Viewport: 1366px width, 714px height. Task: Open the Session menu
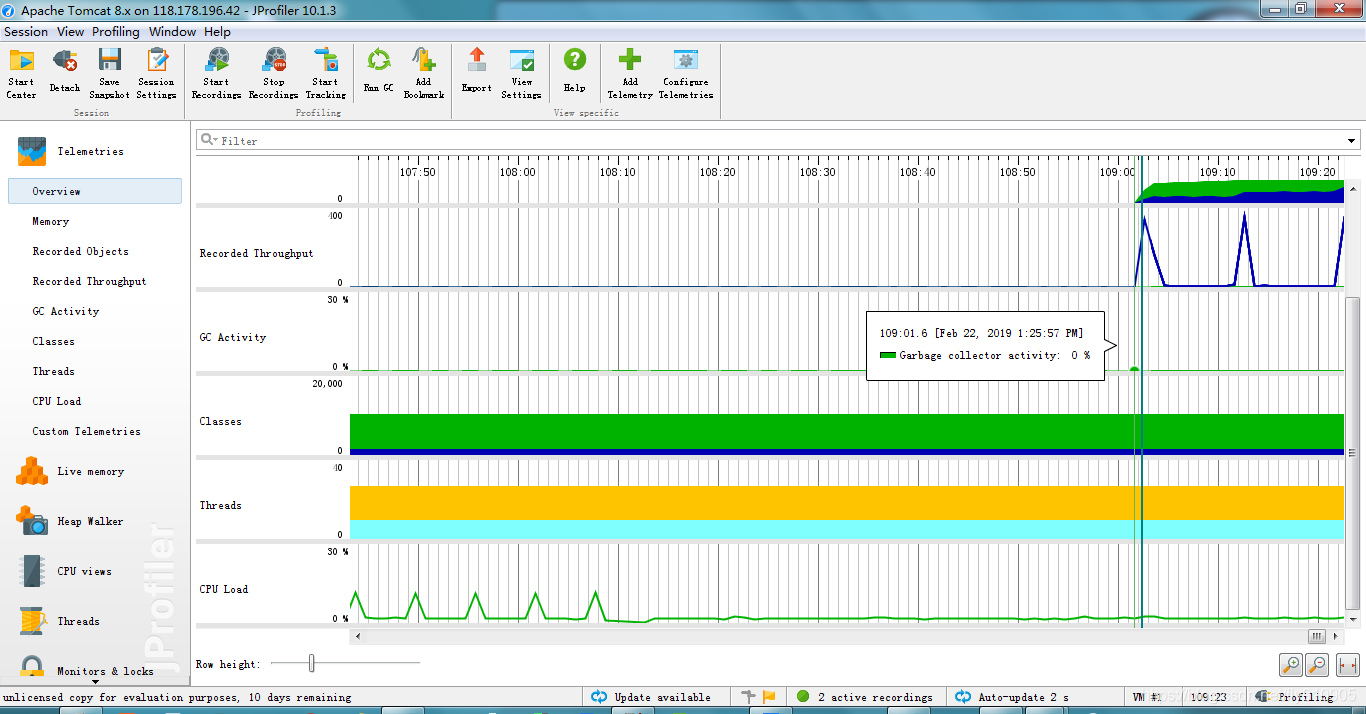[x=26, y=31]
